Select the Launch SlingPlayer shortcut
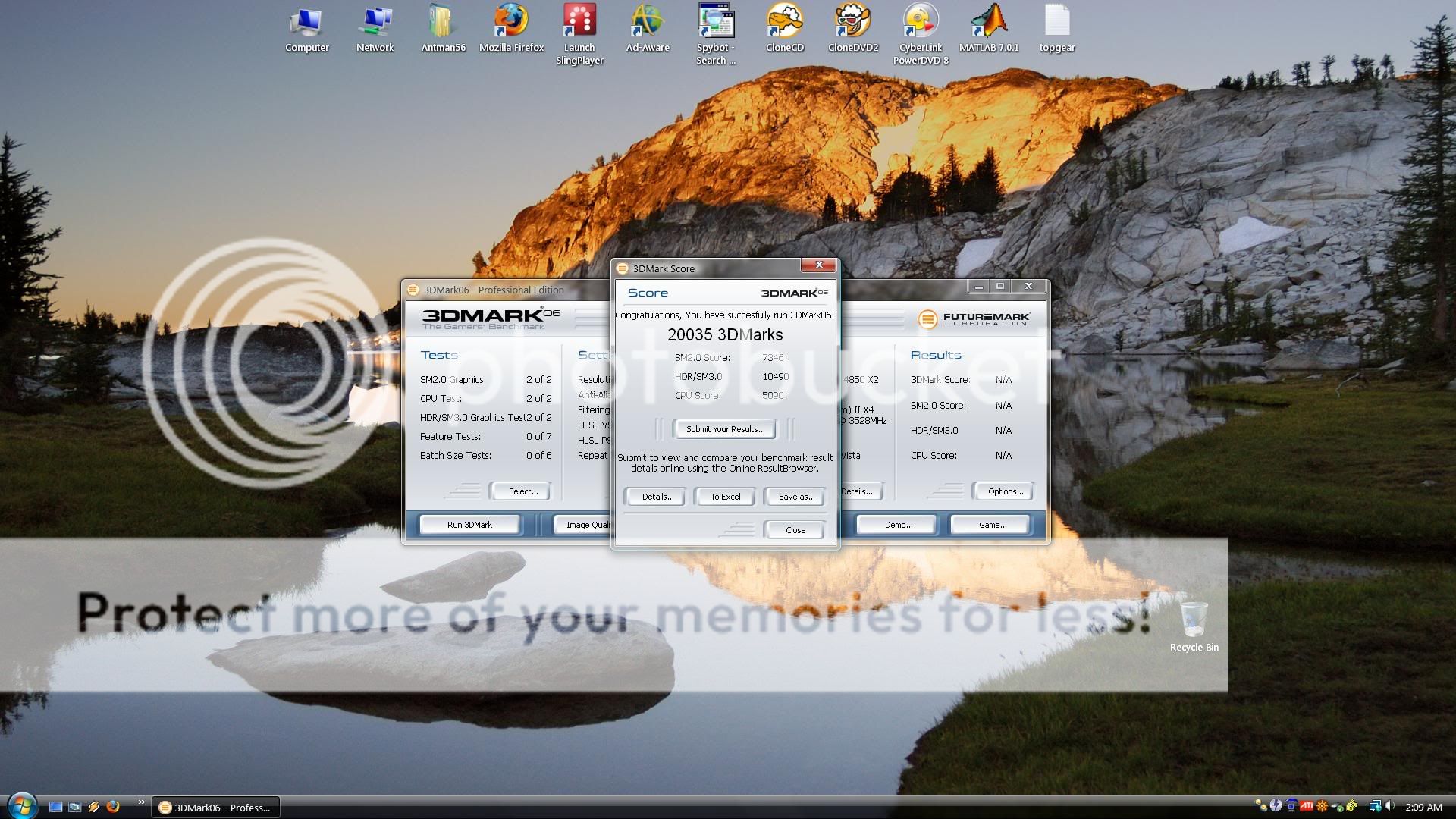The height and width of the screenshot is (819, 1456). (x=579, y=35)
